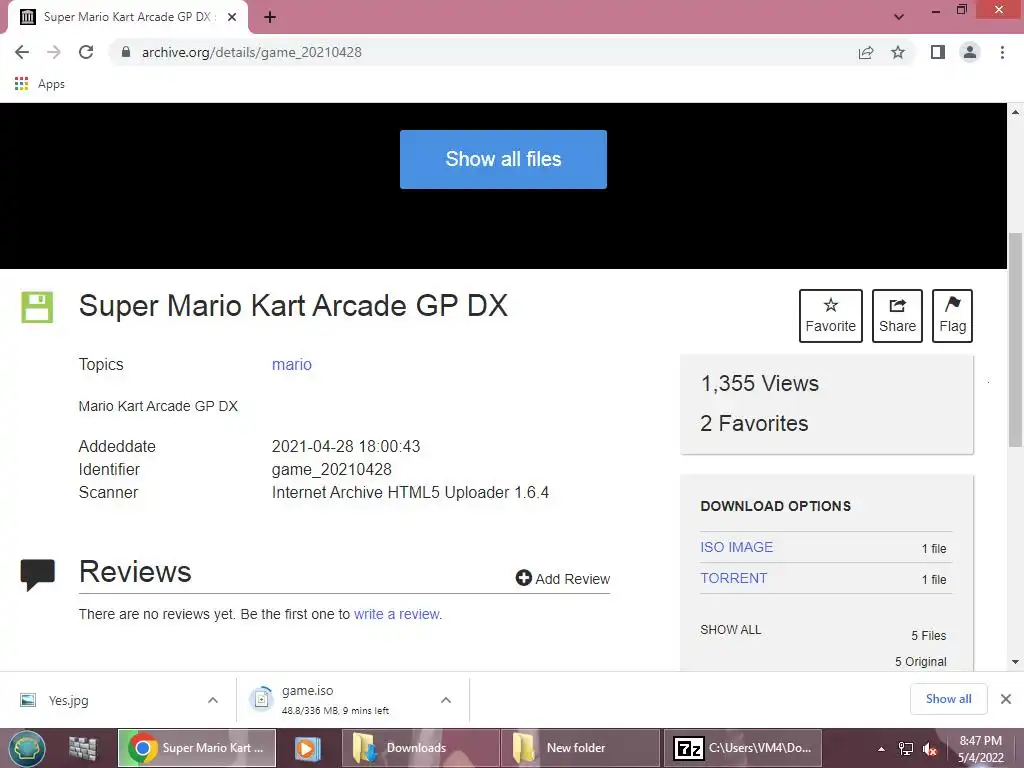Click the green floppy disk software icon
The image size is (1024, 768).
coord(37,307)
